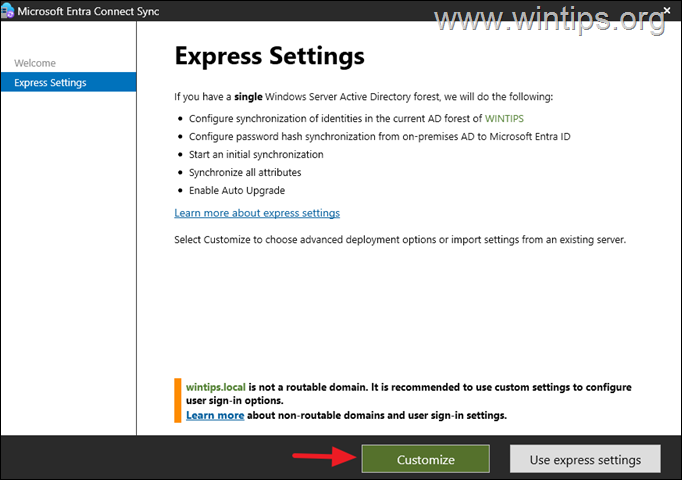Select Express Settings in the sidebar
The height and width of the screenshot is (480, 682).
click(68, 82)
